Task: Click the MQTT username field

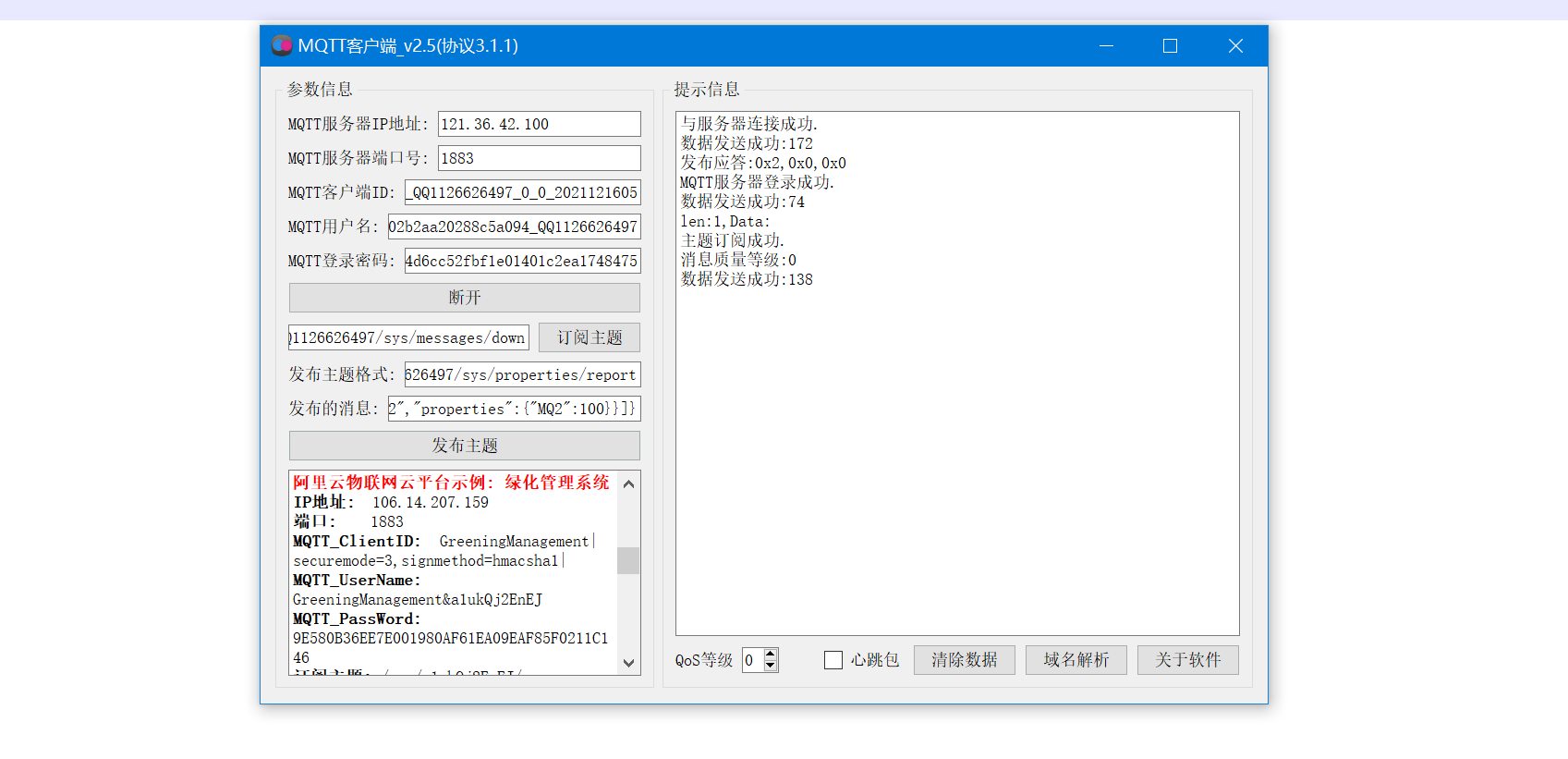Action: click(x=515, y=226)
